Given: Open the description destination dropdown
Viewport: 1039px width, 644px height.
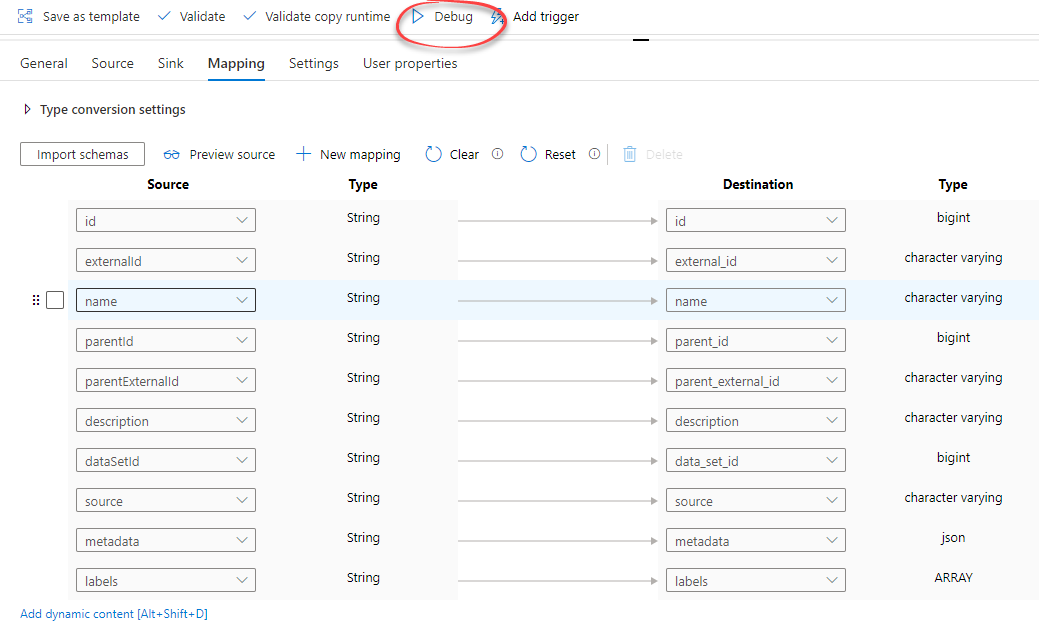Looking at the screenshot, I should 756,420.
